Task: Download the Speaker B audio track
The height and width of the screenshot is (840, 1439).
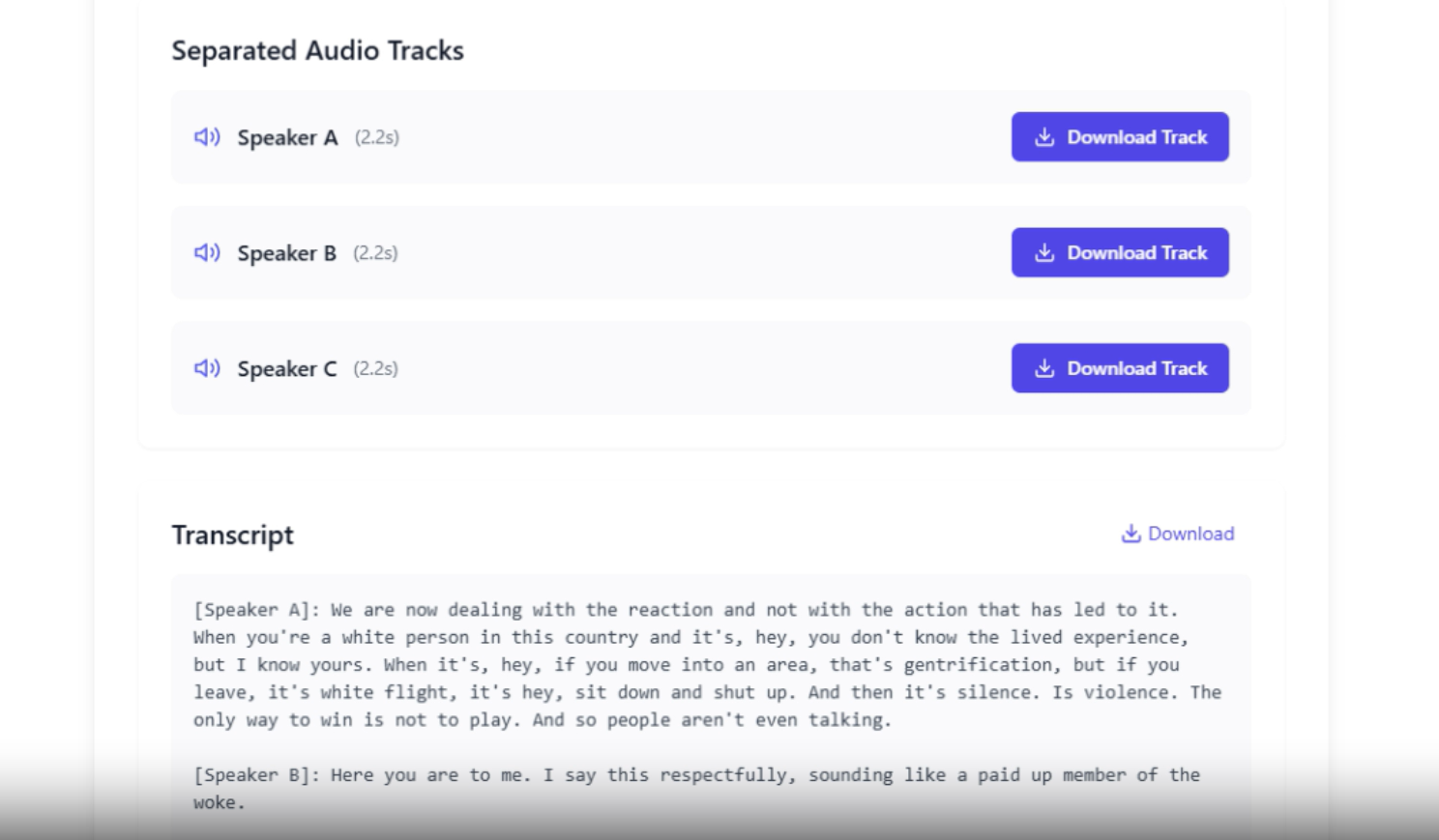Action: [x=1120, y=253]
